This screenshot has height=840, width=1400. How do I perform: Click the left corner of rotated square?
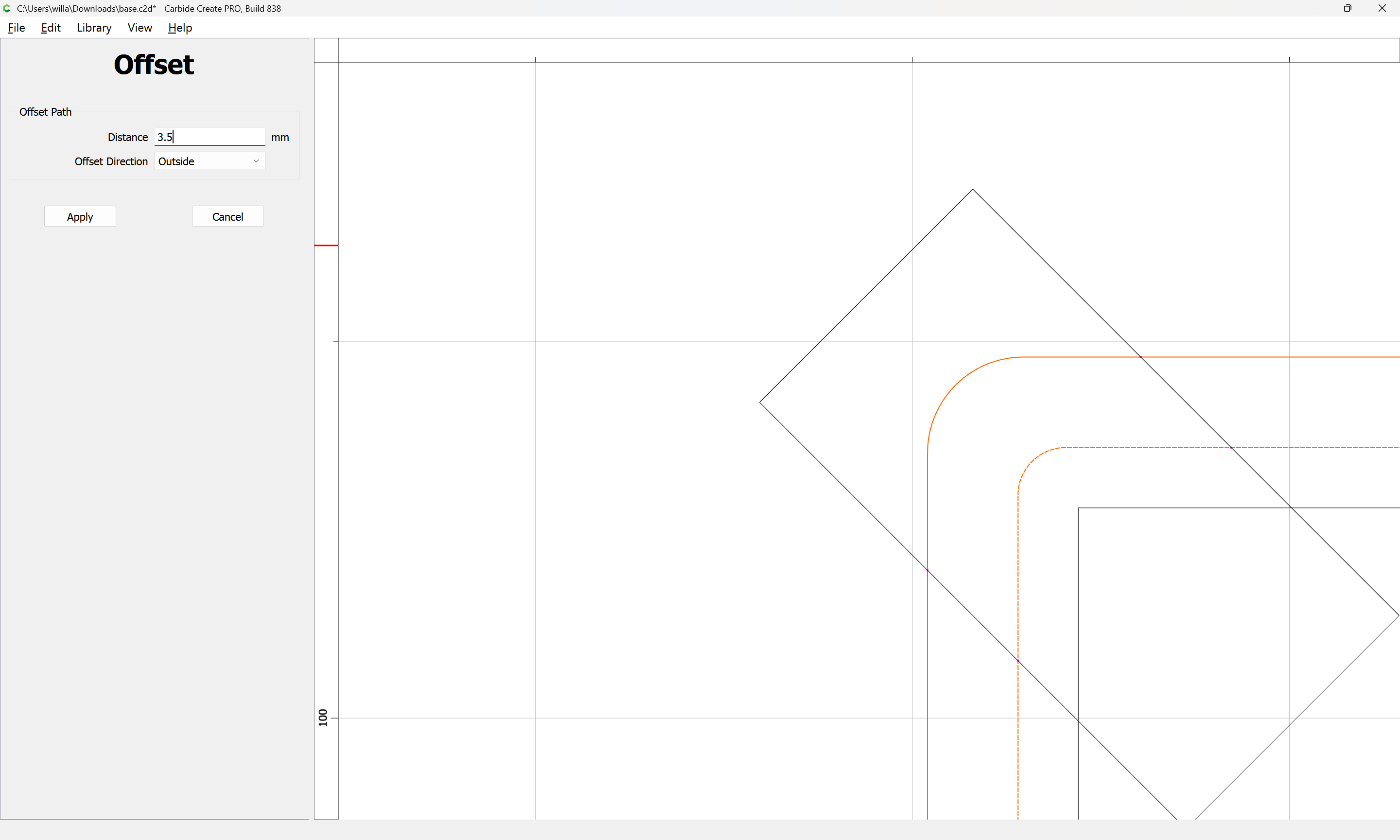[760, 402]
